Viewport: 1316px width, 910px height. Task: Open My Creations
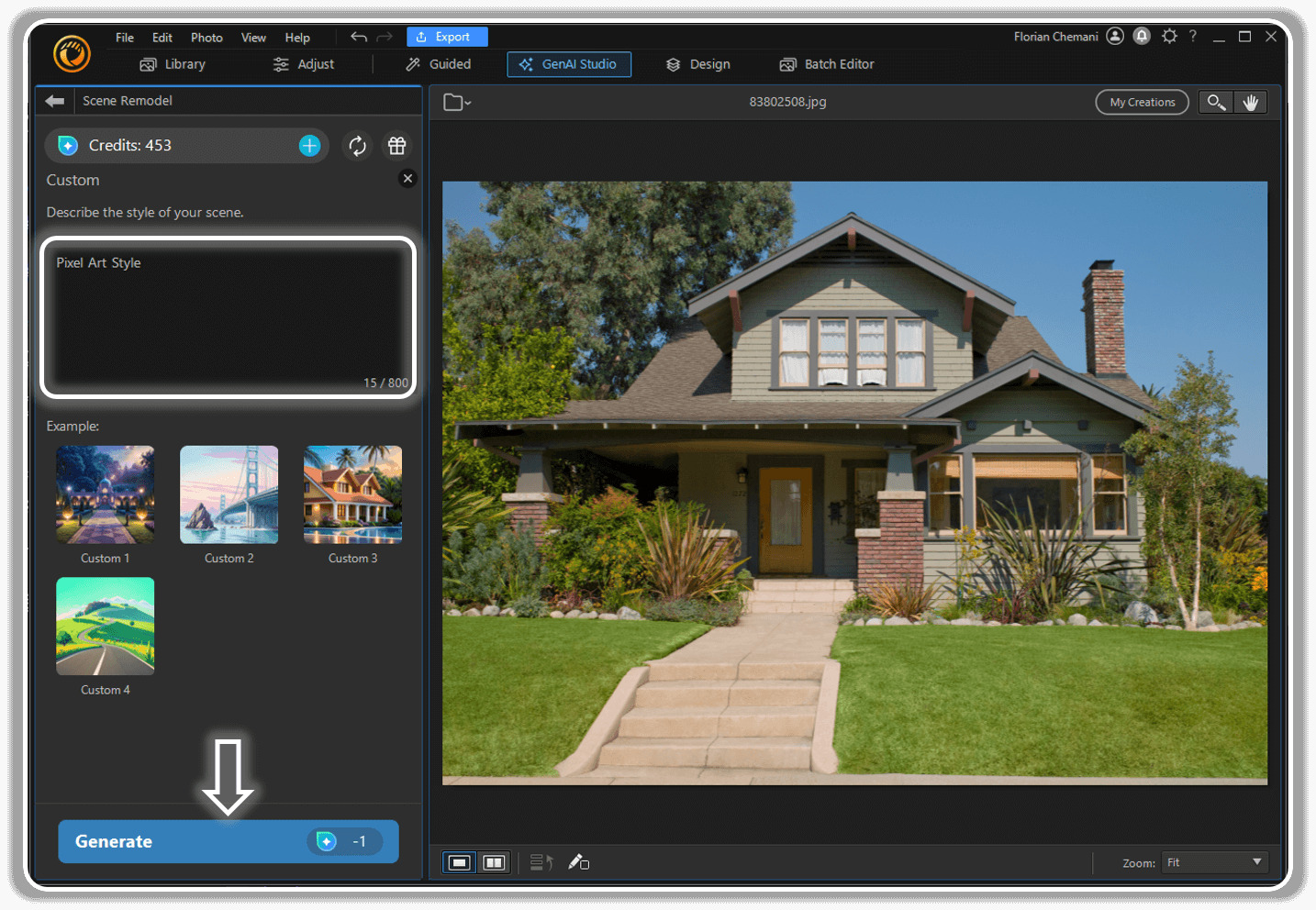1143,102
